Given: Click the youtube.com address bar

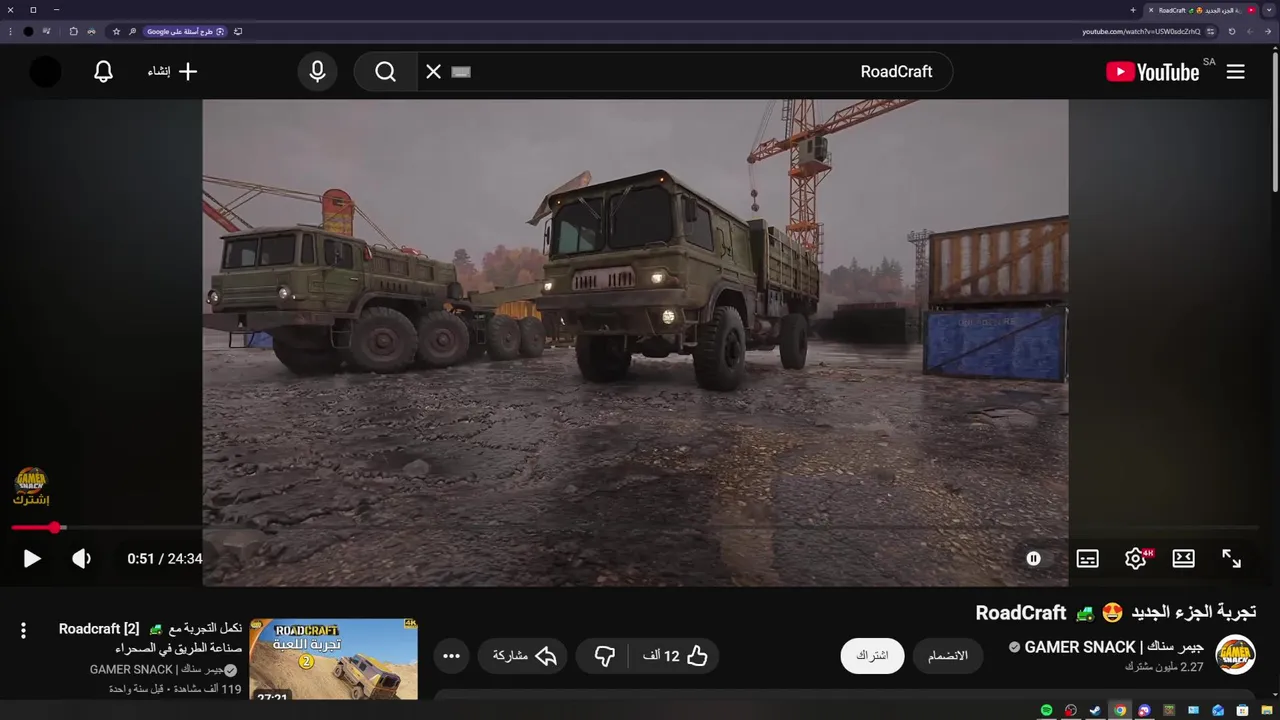Looking at the screenshot, I should (x=660, y=31).
